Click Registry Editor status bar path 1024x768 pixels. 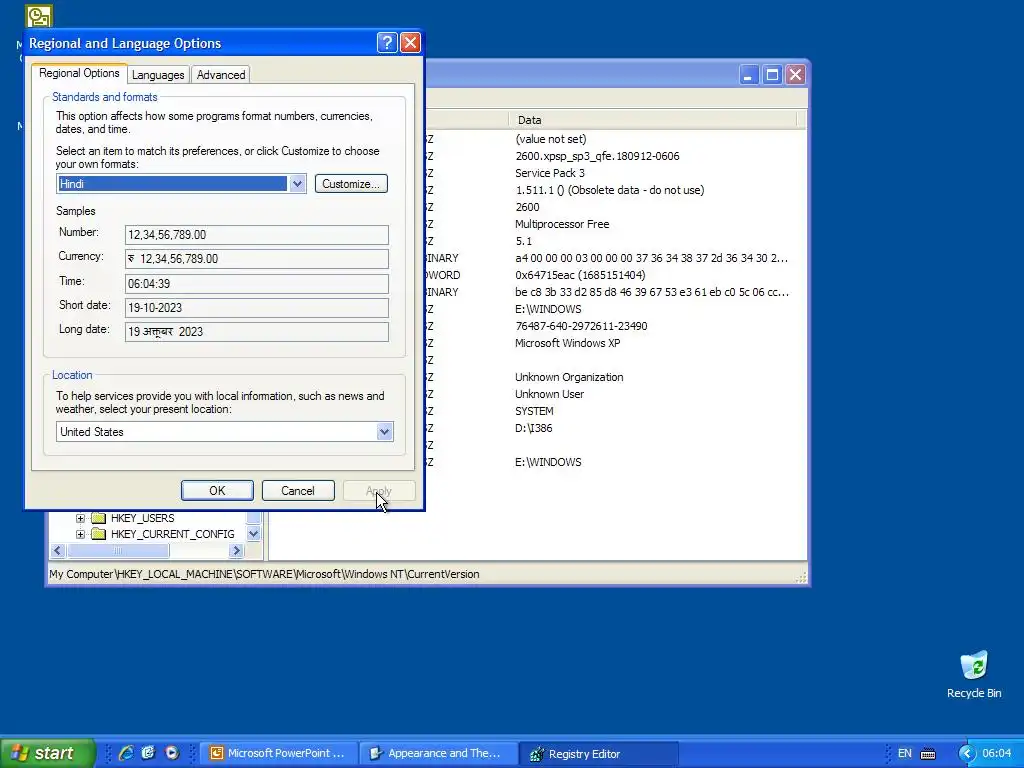[264, 574]
